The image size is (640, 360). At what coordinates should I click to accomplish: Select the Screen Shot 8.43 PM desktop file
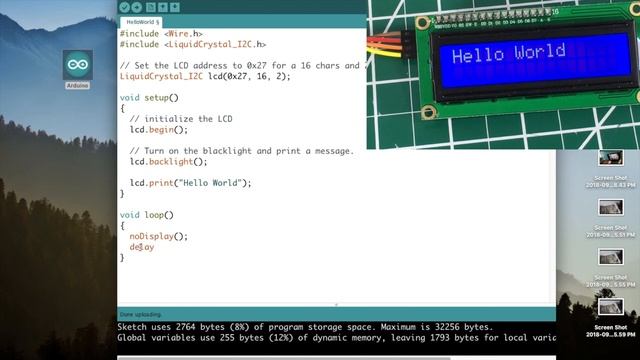pos(611,169)
